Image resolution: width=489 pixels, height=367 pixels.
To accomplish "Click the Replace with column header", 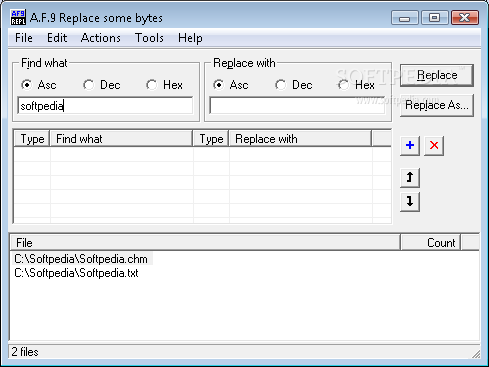I will tap(300, 139).
